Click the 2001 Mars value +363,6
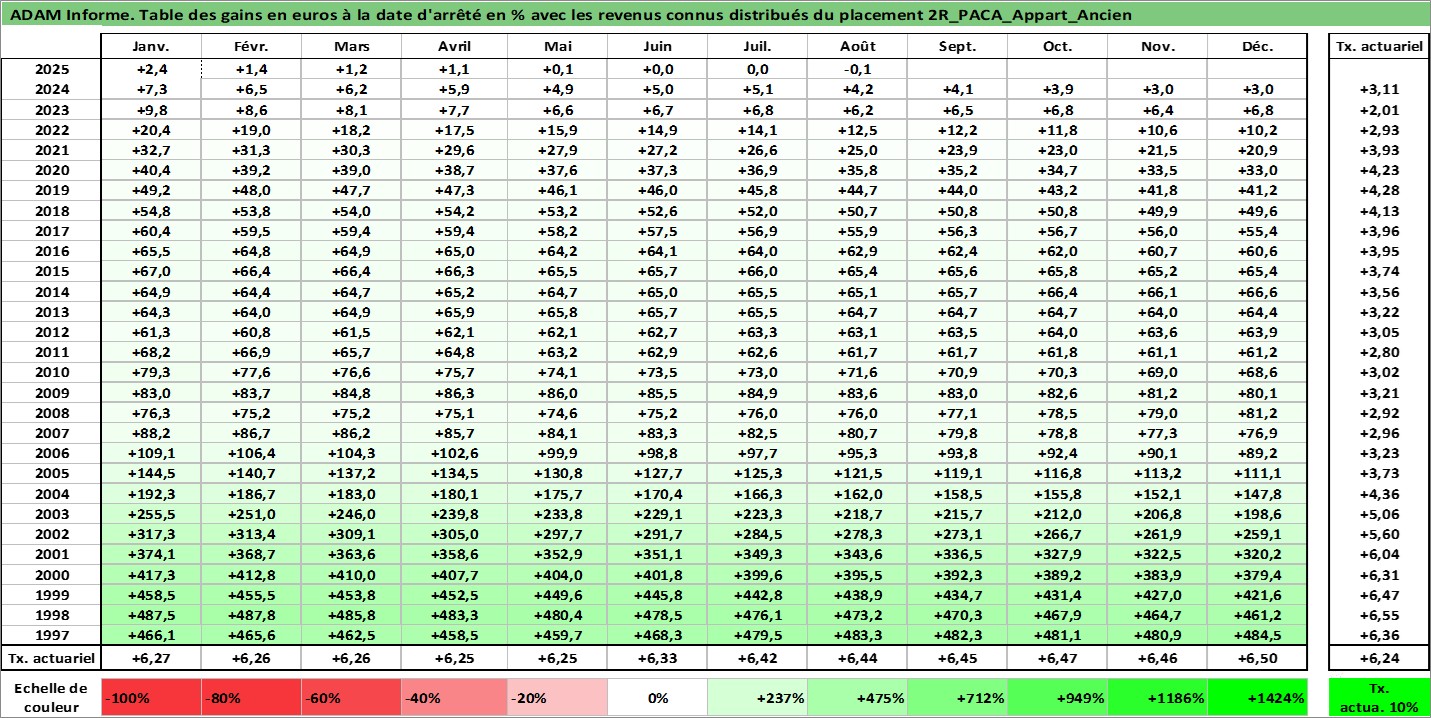The height and width of the screenshot is (718, 1431). coord(351,554)
